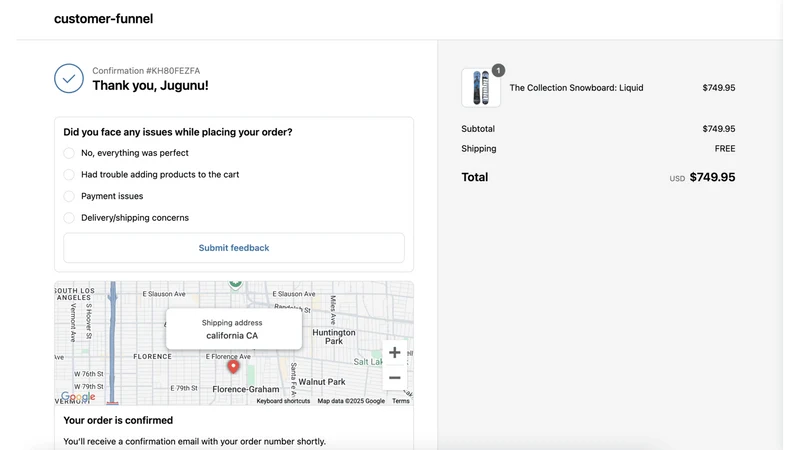This screenshot has width=800, height=450.
Task: Click the USD currency label
Action: coord(677,179)
